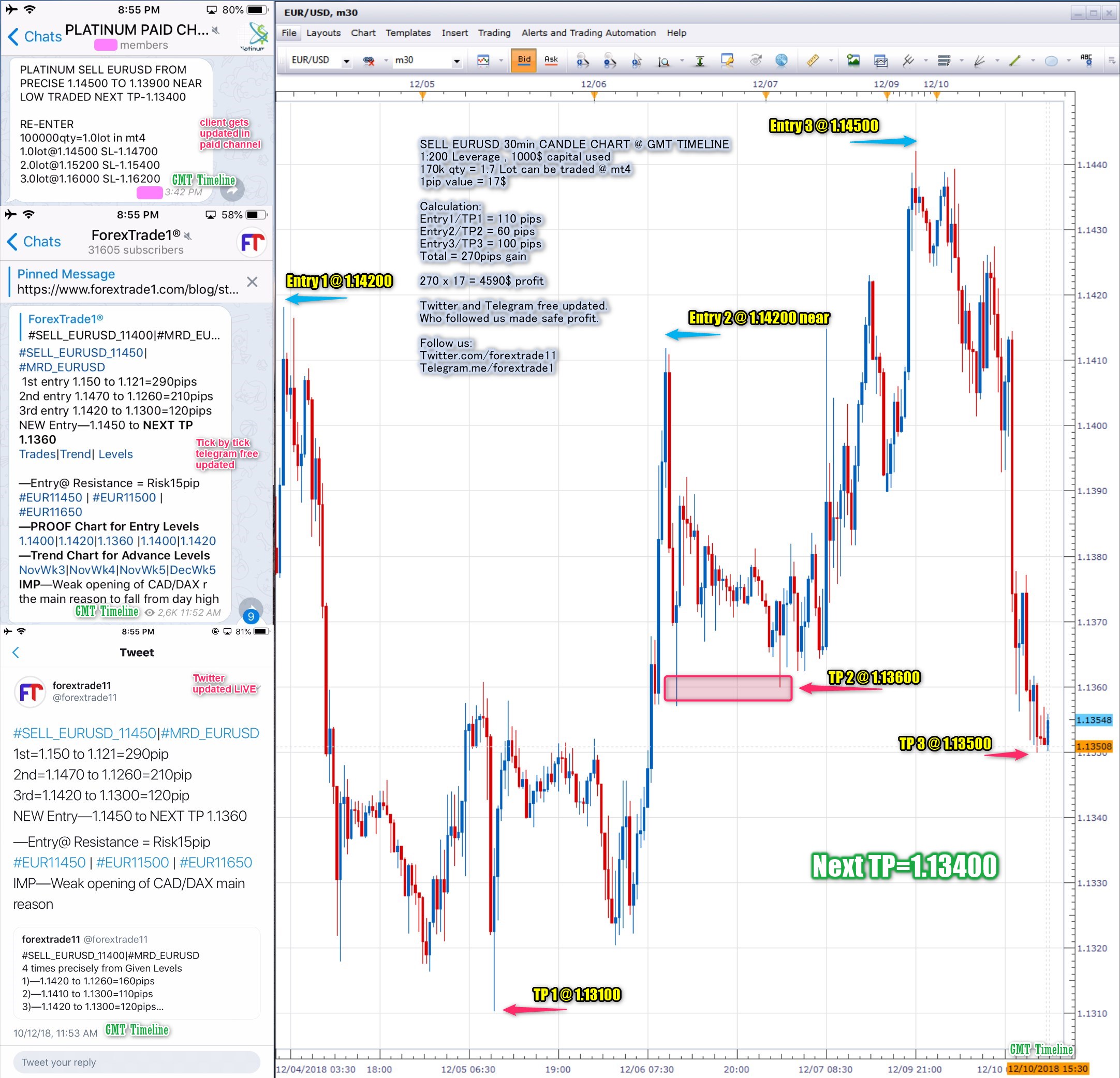Open #MRD_EURUSD hashtag in the tweet
This screenshot has height=1078, width=1120.
(x=210, y=733)
